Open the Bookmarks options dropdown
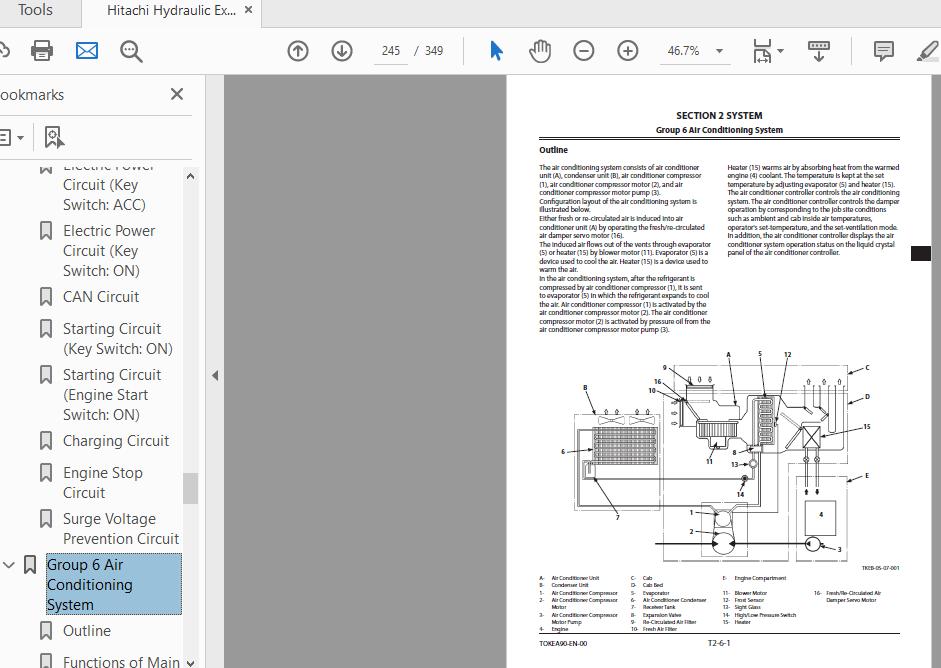The height and width of the screenshot is (668, 941). (x=14, y=136)
